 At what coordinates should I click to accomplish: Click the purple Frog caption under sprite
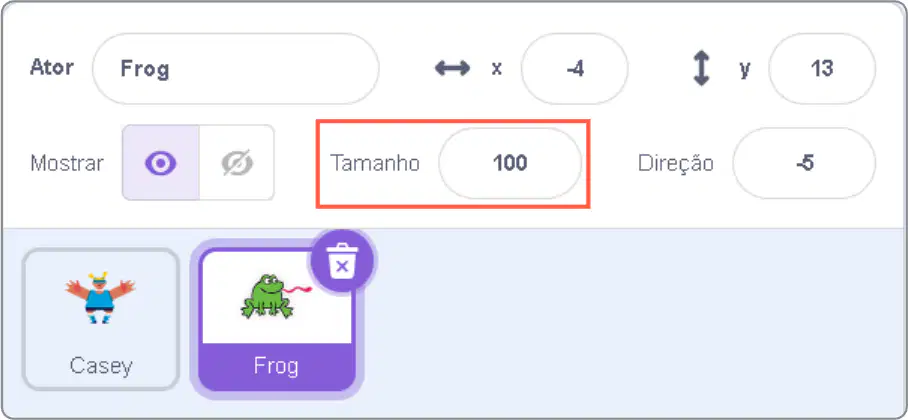[x=276, y=366]
